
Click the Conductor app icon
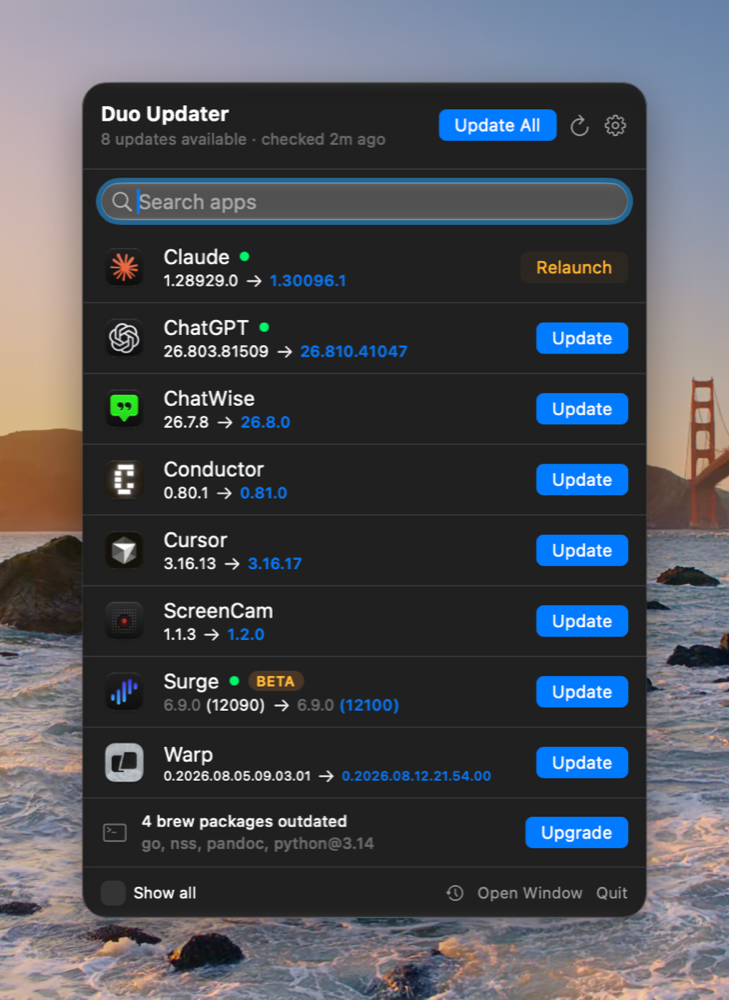coord(124,480)
